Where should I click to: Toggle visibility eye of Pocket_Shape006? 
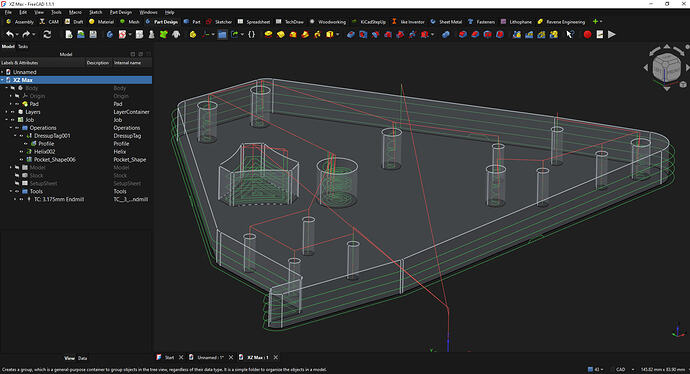22,159
